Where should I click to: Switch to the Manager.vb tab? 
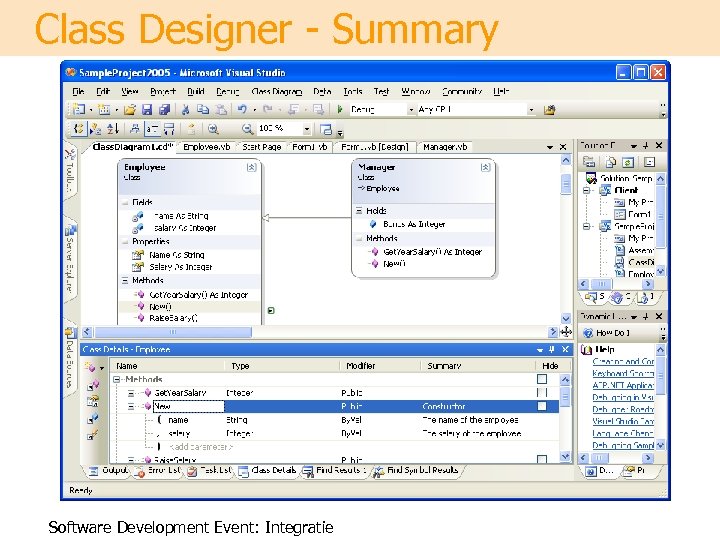tap(445, 147)
